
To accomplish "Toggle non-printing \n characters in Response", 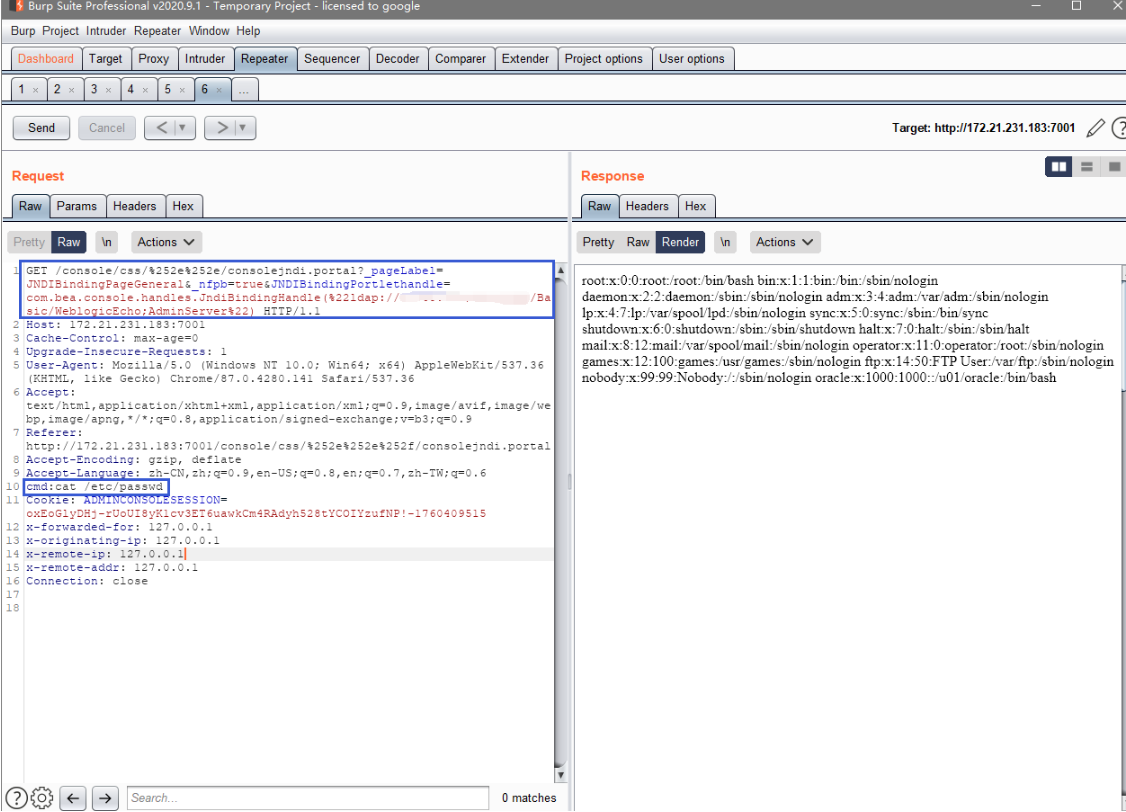I will click(x=725, y=242).
